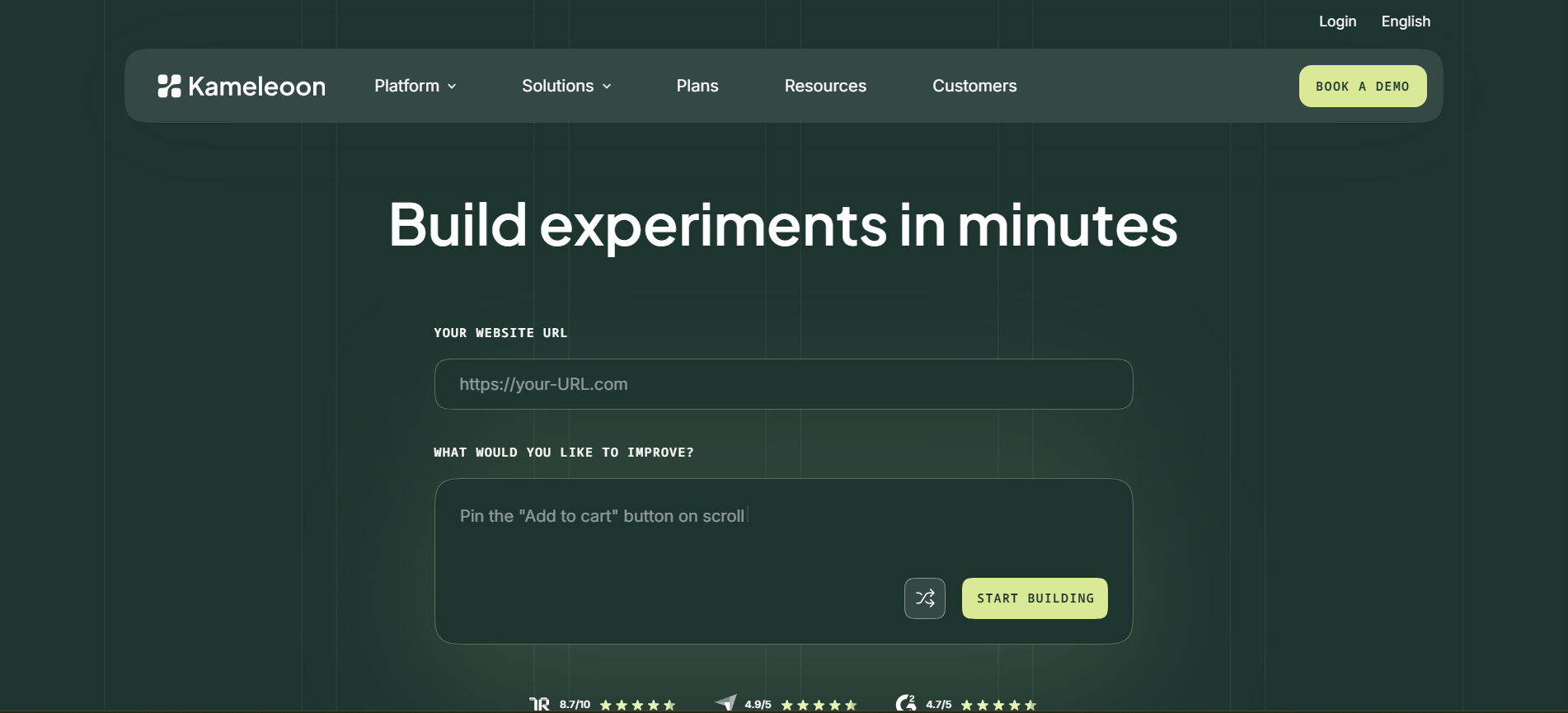Click the Book a Demo button
The width and height of the screenshot is (1568, 713).
pos(1363,86)
